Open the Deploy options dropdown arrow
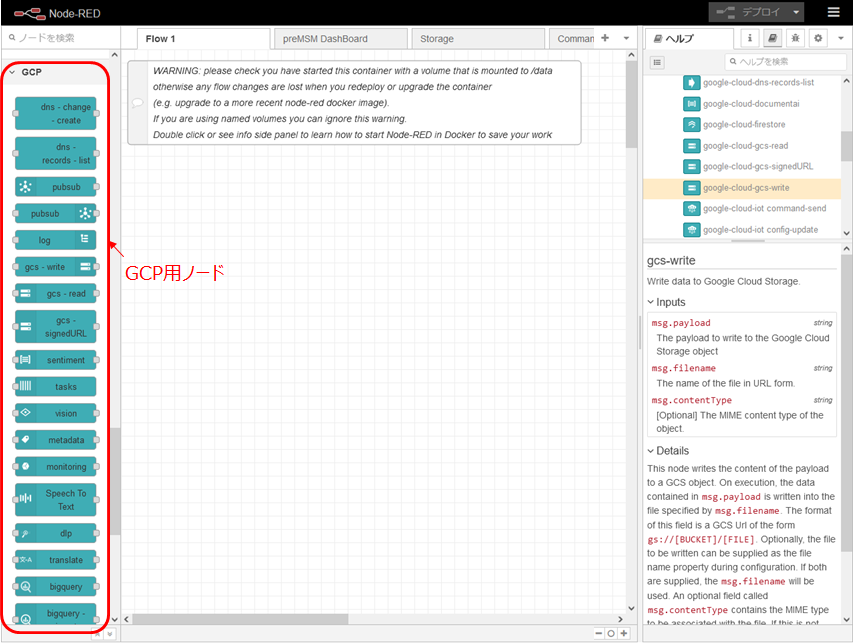Image resolution: width=853 pixels, height=643 pixels. tap(795, 12)
